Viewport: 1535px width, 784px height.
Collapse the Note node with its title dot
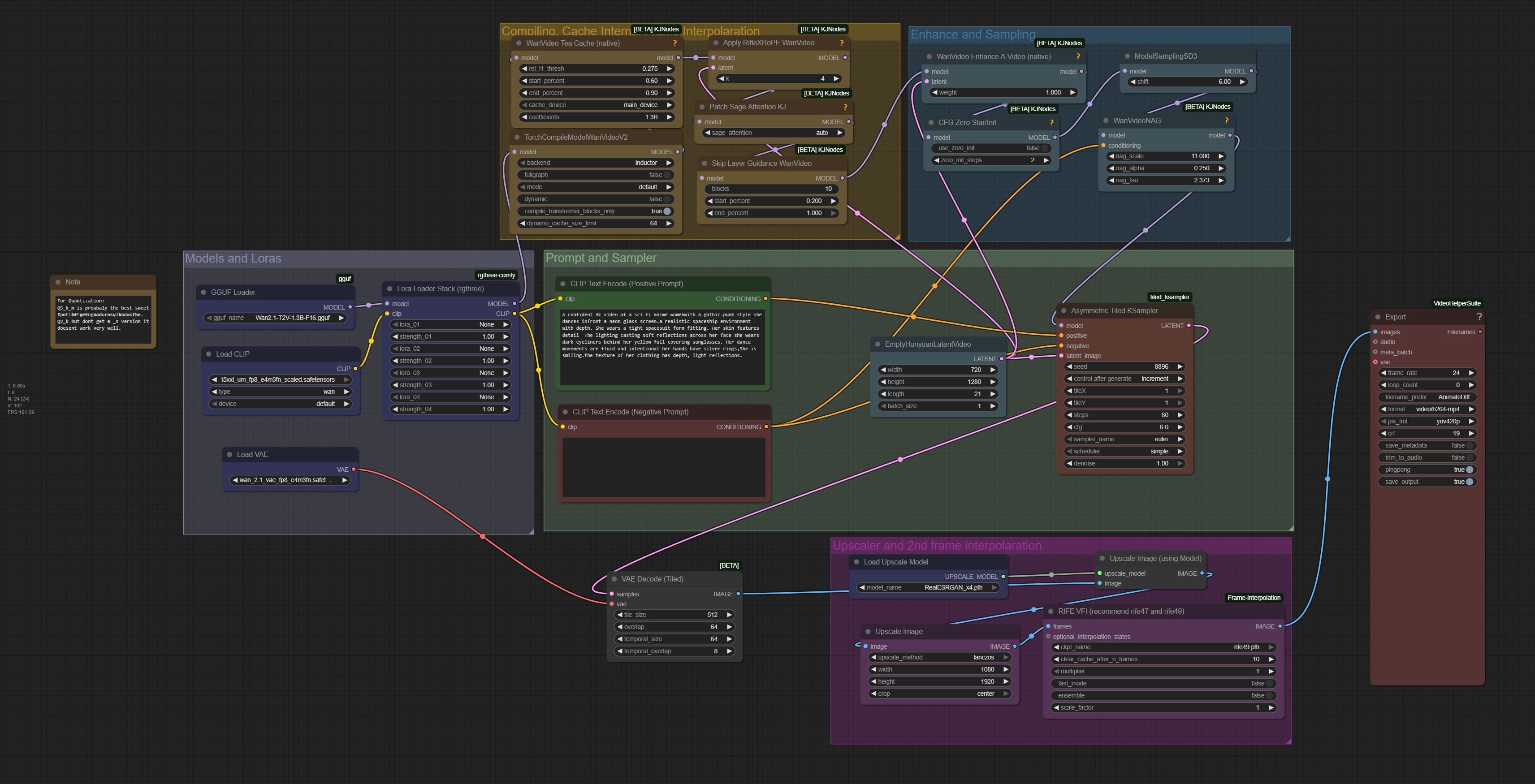pyautogui.click(x=58, y=282)
